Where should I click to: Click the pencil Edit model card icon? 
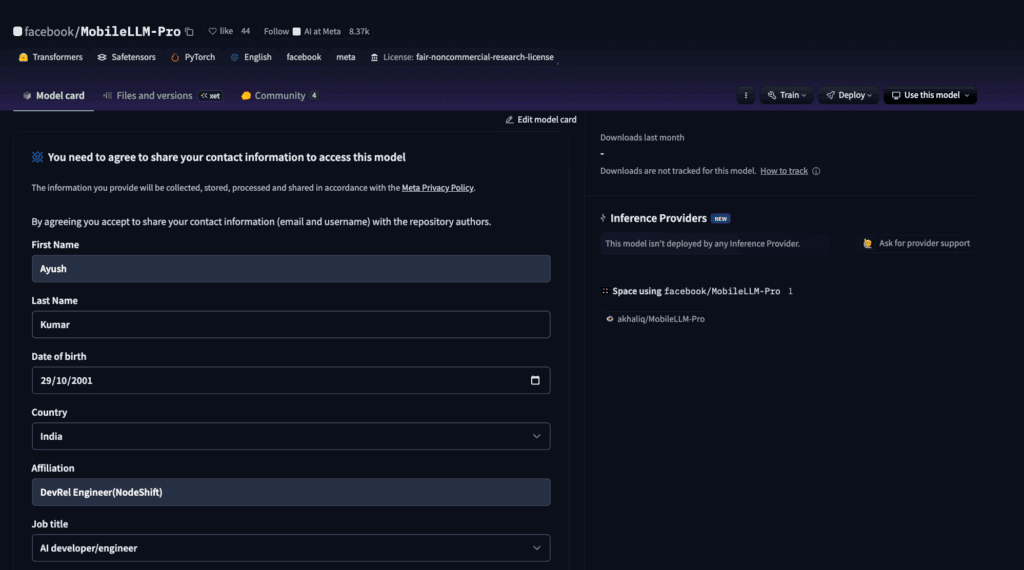coord(510,120)
